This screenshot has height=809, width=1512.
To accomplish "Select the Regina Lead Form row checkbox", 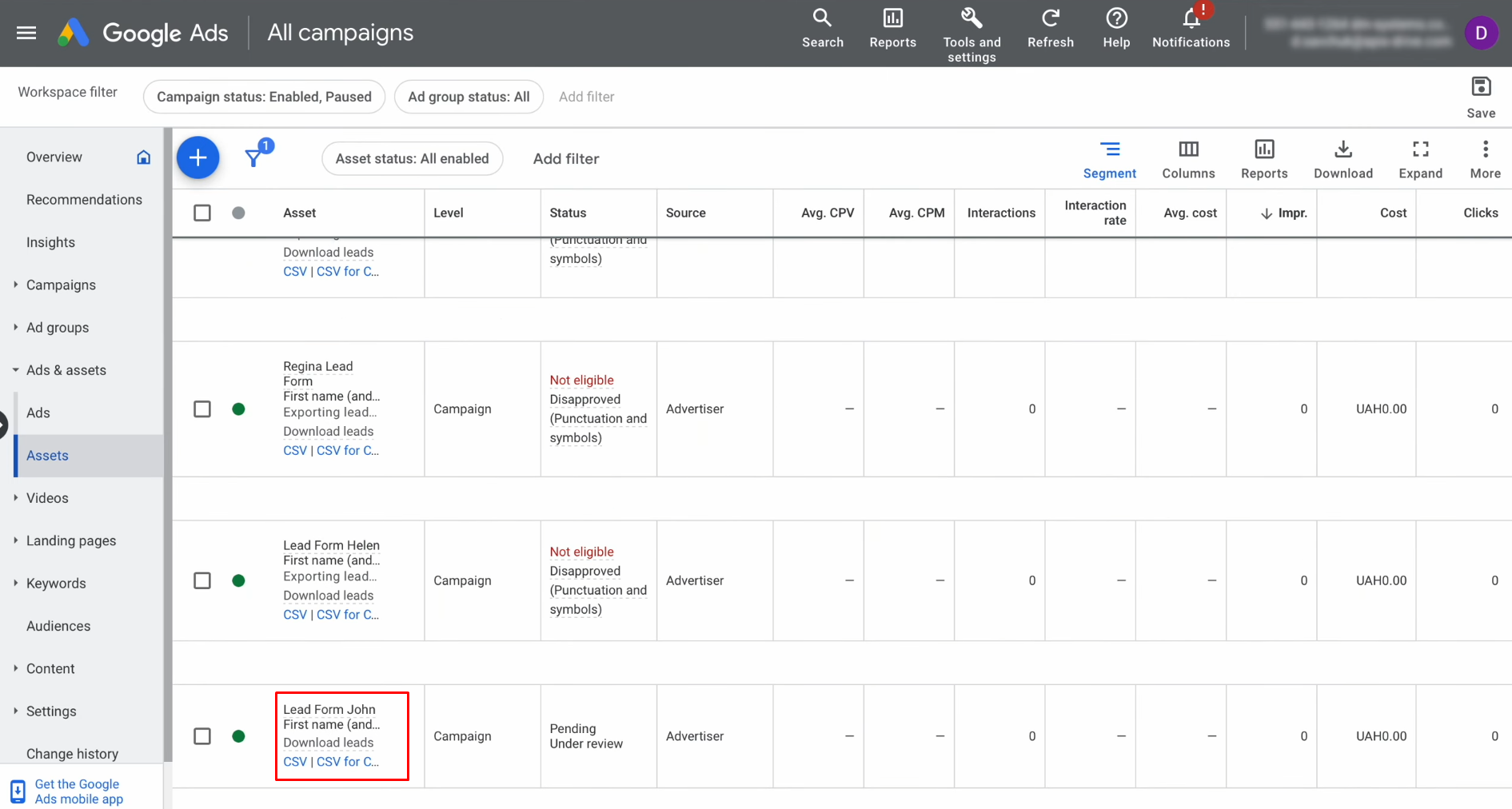I will pyautogui.click(x=202, y=409).
